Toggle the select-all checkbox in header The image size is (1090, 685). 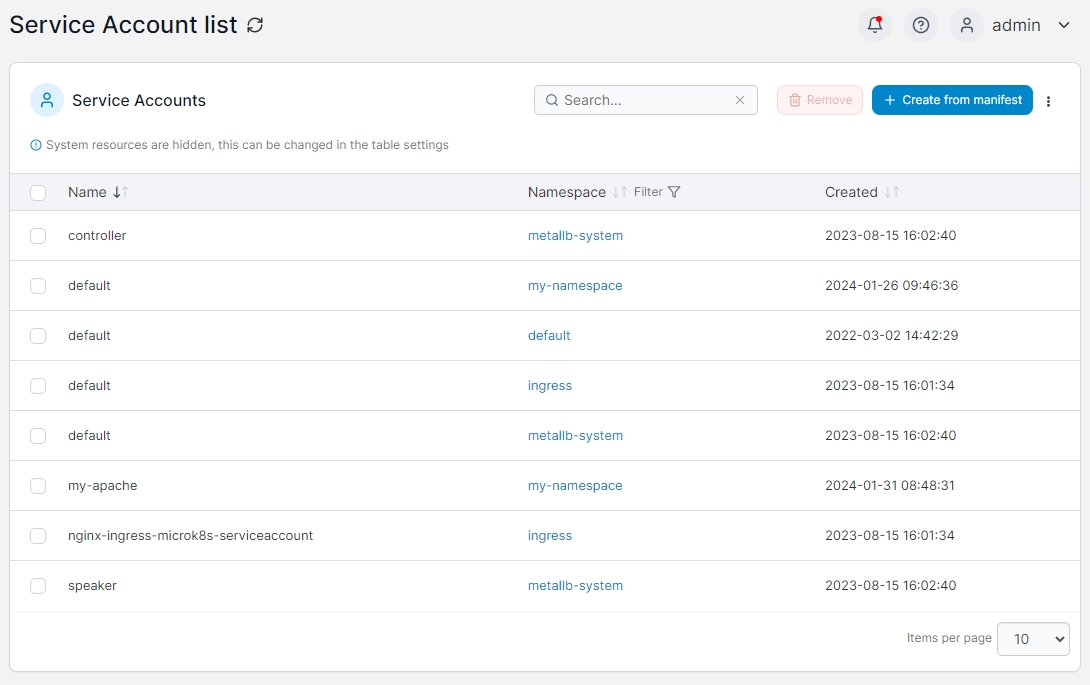coord(38,193)
